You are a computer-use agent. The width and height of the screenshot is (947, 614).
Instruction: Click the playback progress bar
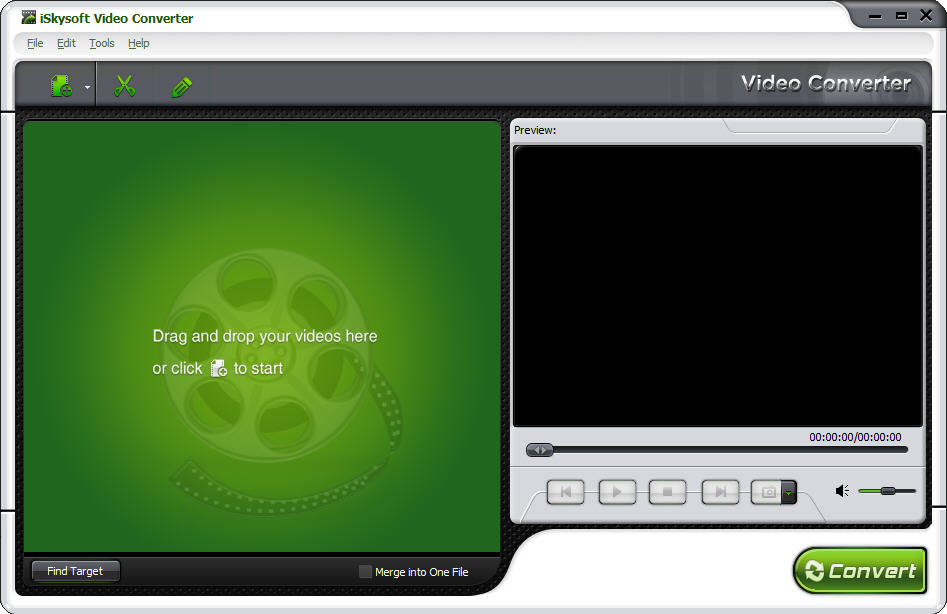click(x=700, y=450)
